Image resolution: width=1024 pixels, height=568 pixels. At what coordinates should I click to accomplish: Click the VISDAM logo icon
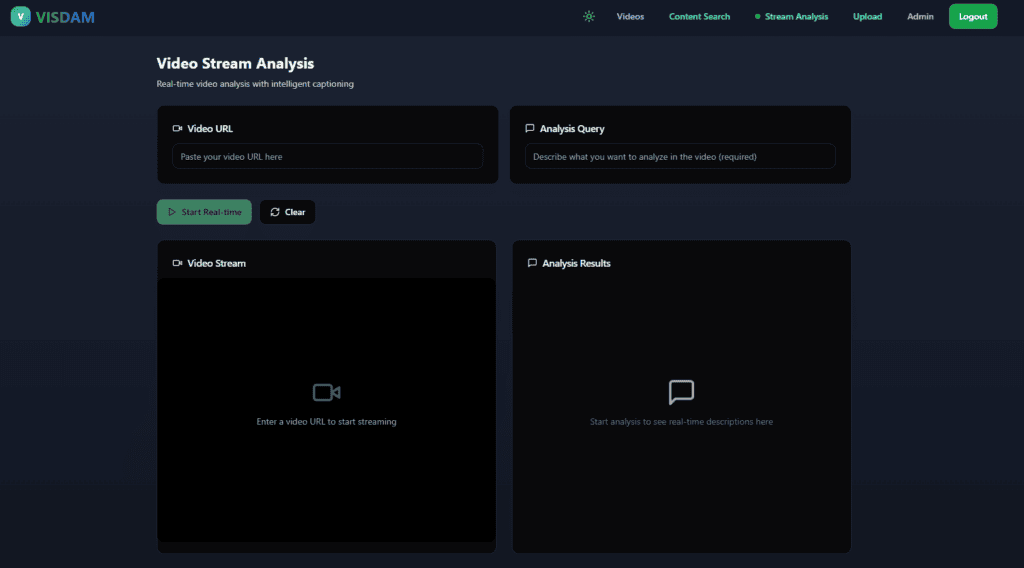pos(21,16)
